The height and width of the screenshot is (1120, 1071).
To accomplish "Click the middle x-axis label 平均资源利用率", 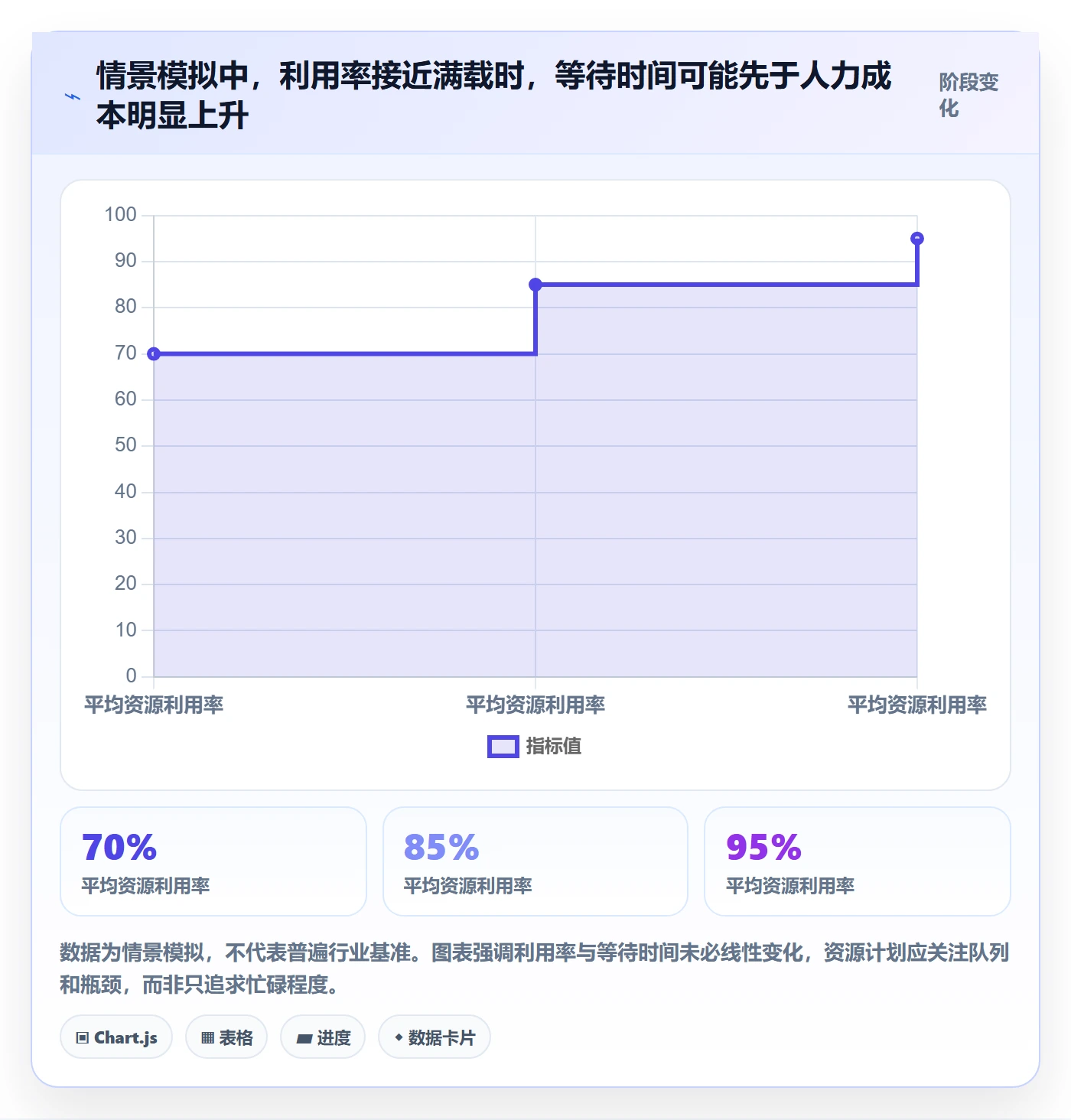I will [535, 705].
